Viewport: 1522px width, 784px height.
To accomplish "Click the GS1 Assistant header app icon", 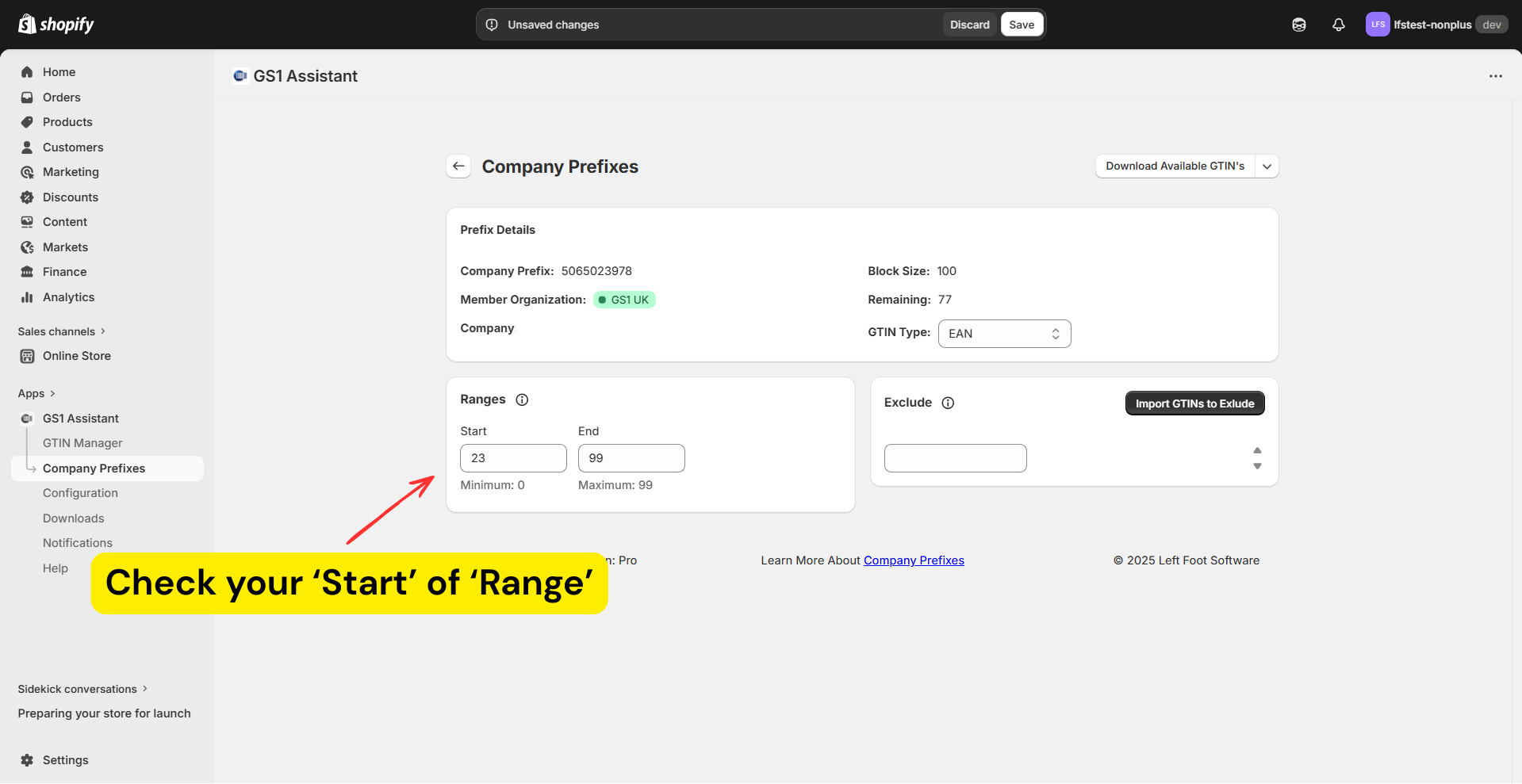I will click(x=240, y=76).
